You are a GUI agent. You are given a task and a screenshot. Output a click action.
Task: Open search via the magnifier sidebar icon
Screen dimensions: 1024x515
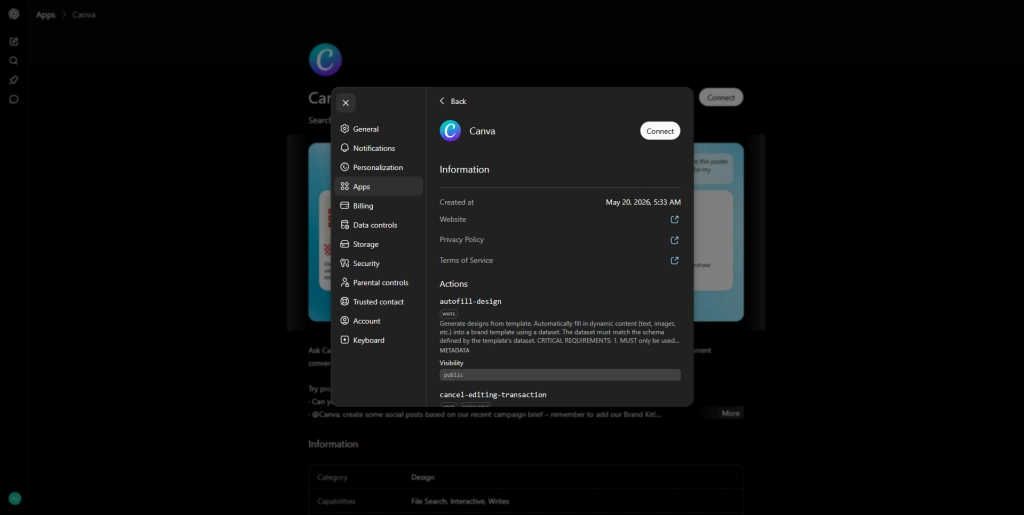[14, 61]
